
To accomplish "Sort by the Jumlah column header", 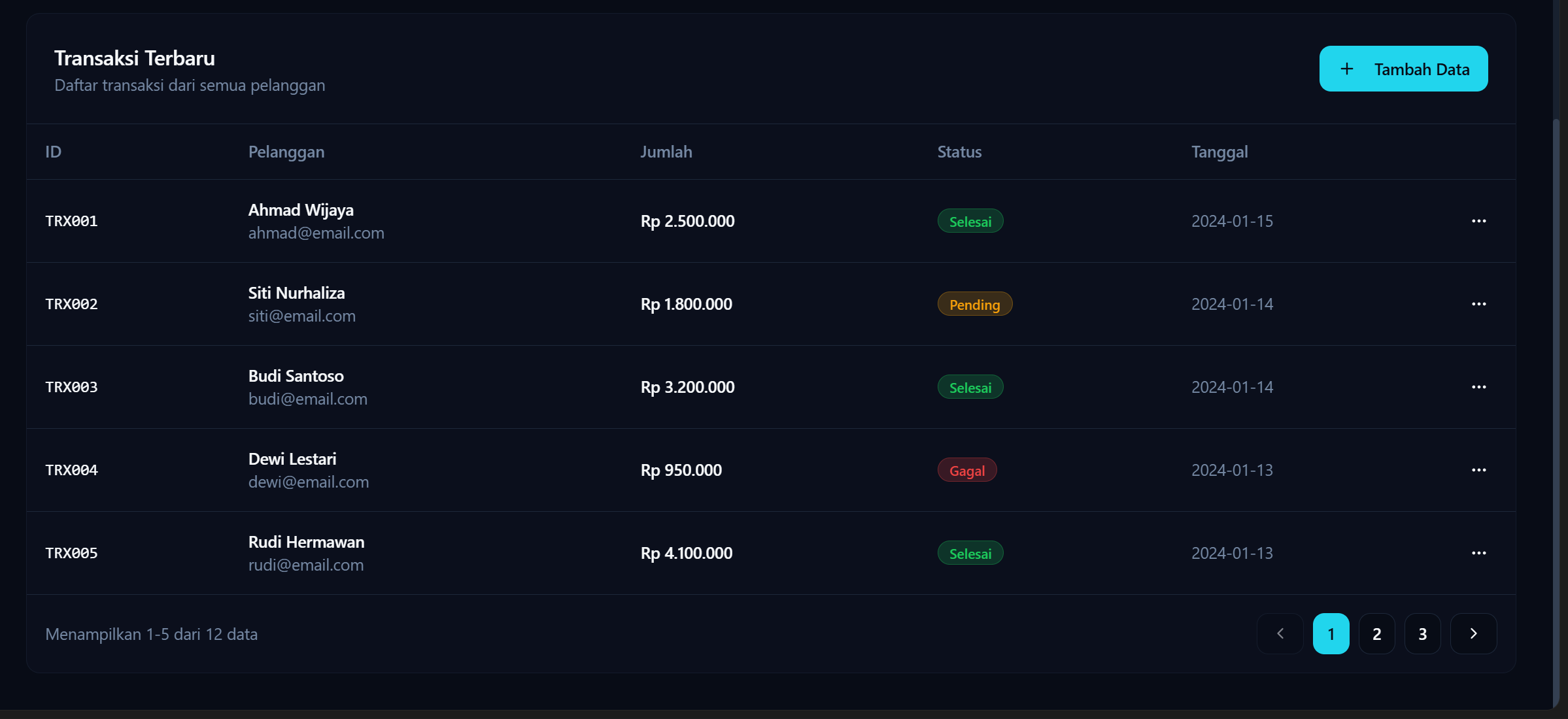I will [666, 152].
